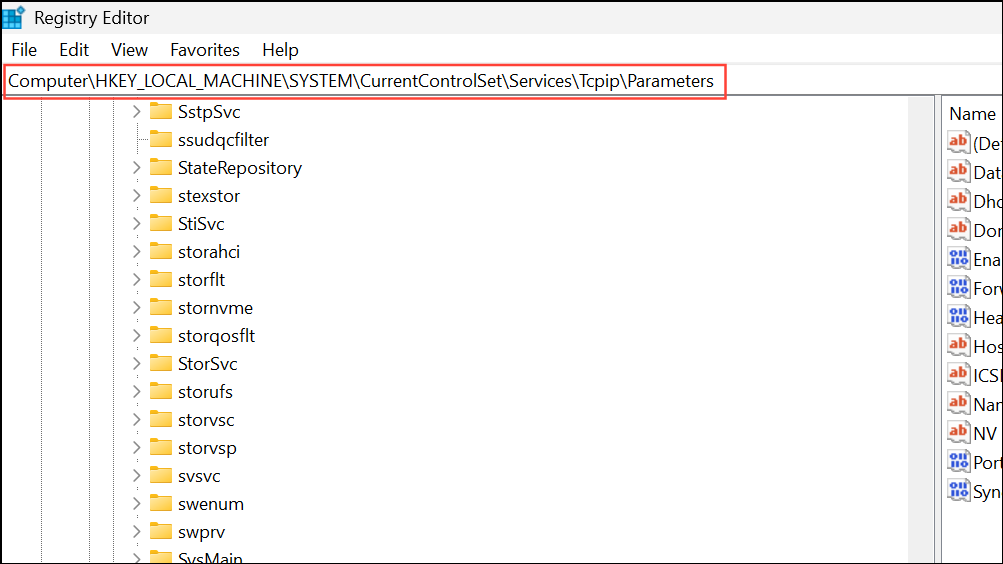The height and width of the screenshot is (564, 1003).
Task: Click the (Default) string value icon
Action: [959, 143]
